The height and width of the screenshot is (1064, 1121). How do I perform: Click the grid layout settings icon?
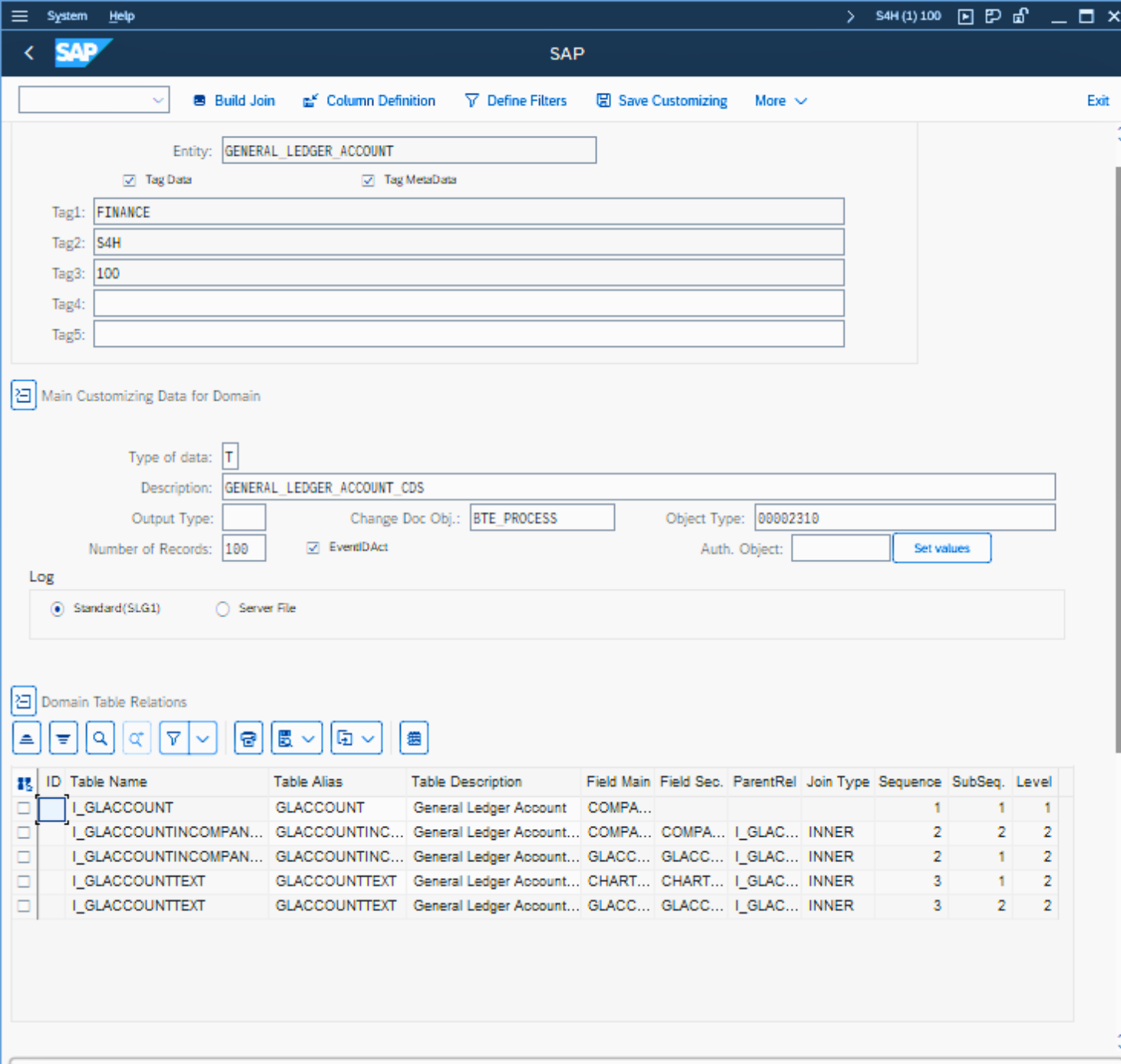(414, 739)
